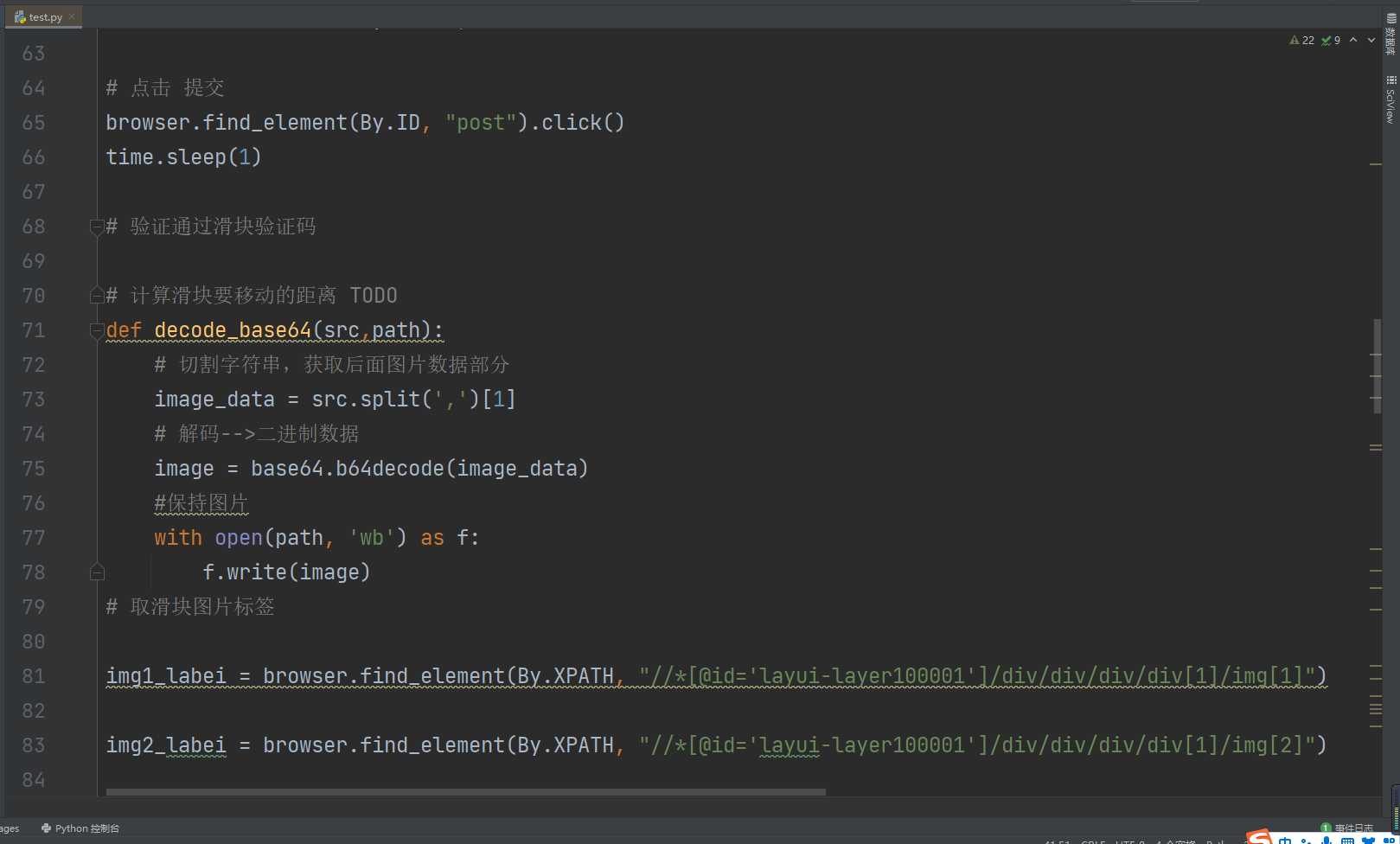
Task: Click the green typo checkmark showing 9
Action: pyautogui.click(x=1331, y=40)
